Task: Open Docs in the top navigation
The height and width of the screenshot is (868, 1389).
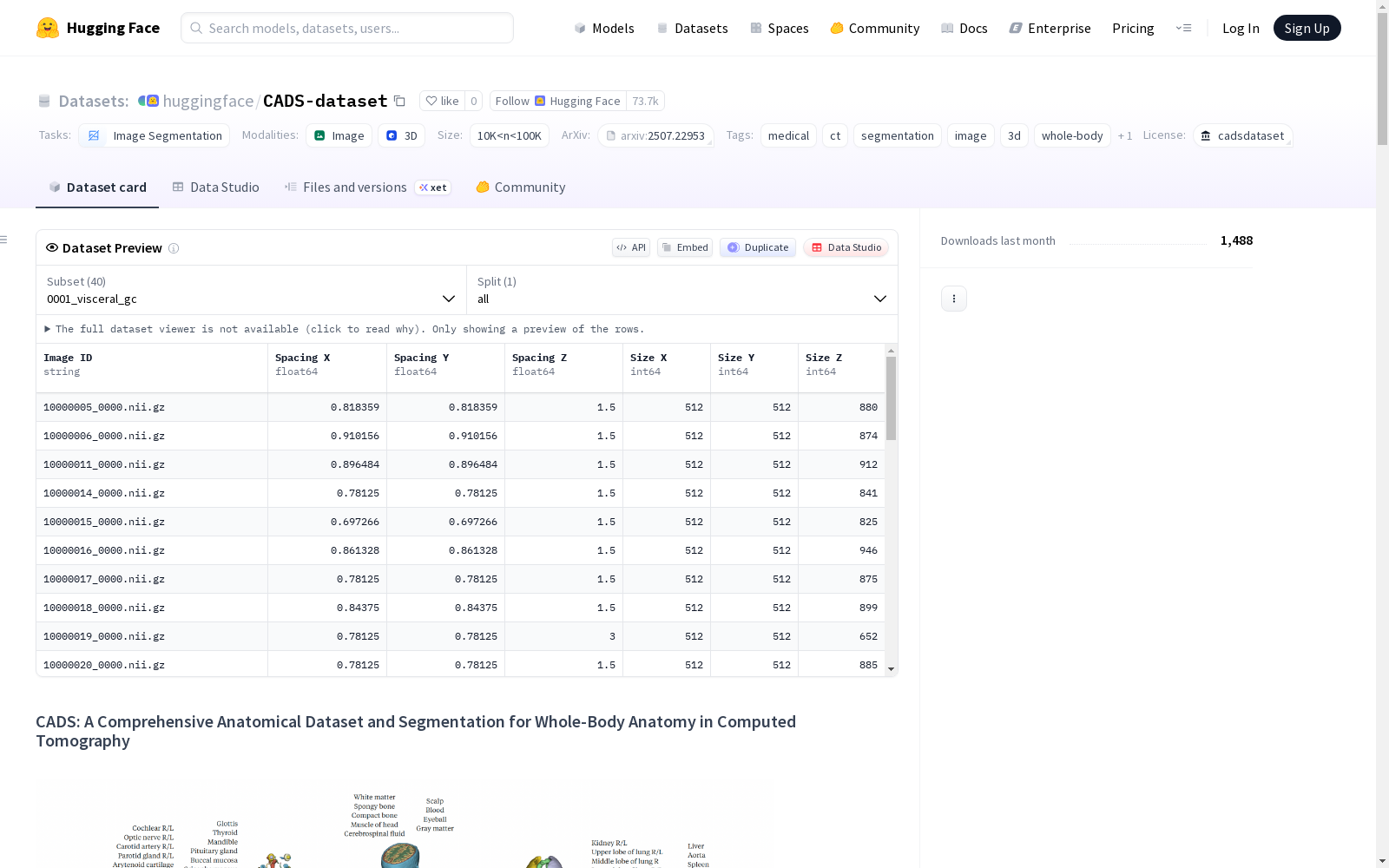Action: pos(964,28)
